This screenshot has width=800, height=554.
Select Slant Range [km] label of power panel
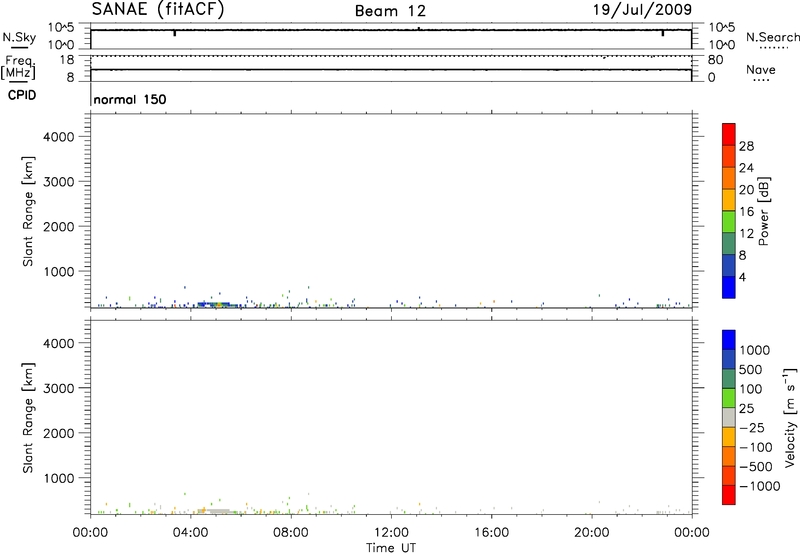pos(28,211)
